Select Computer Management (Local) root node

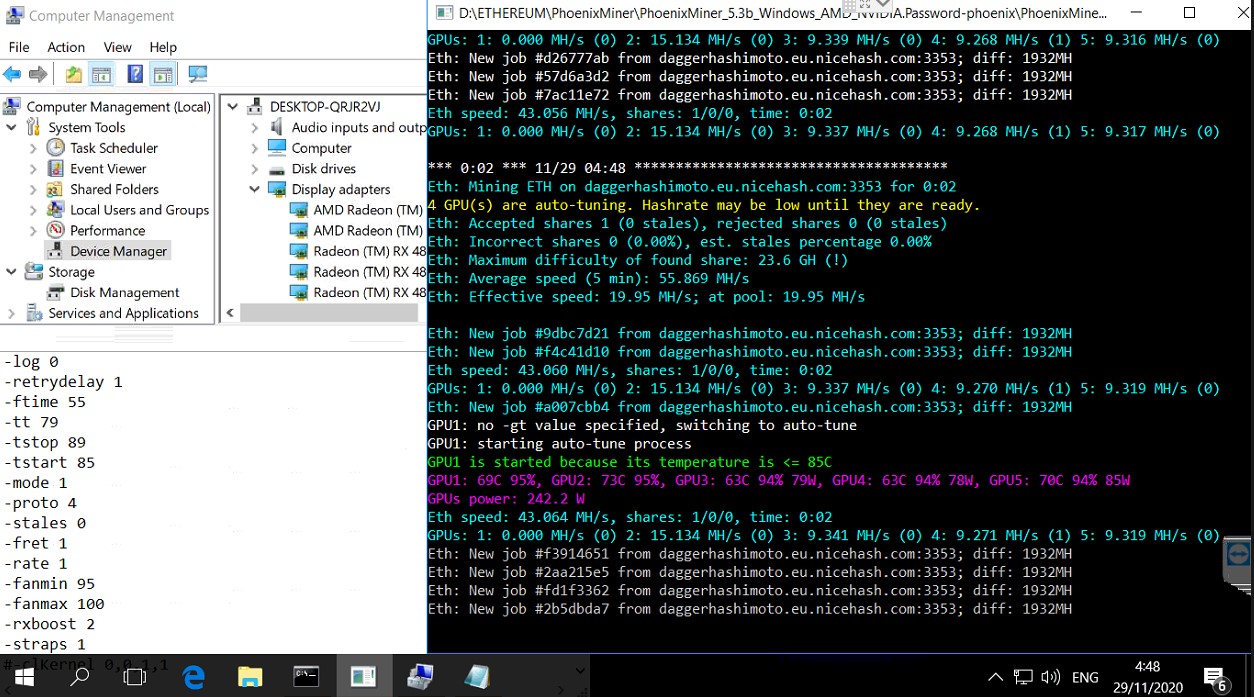(x=118, y=106)
